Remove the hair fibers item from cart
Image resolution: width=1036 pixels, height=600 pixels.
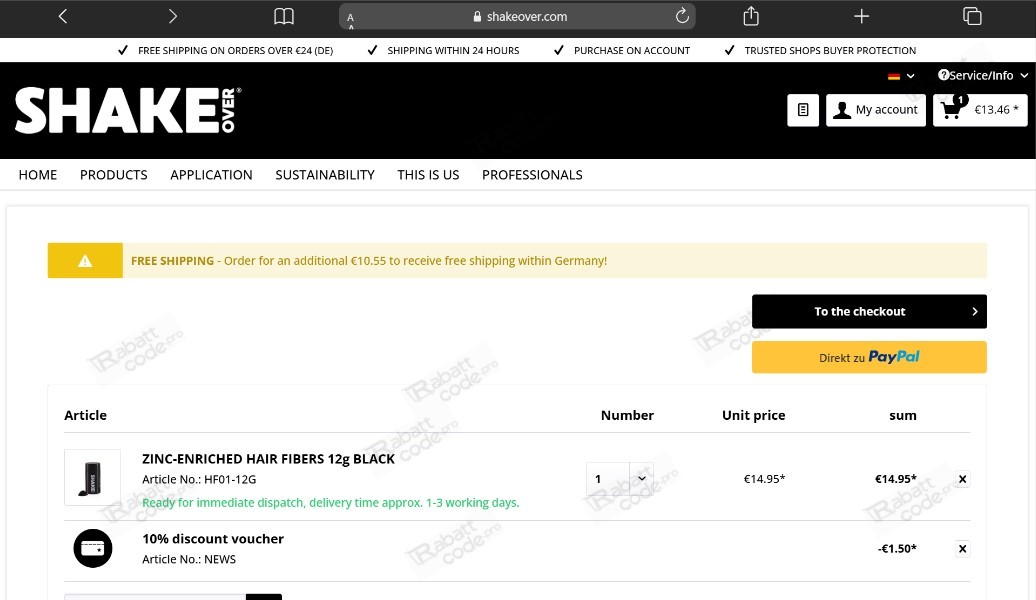[x=963, y=479]
